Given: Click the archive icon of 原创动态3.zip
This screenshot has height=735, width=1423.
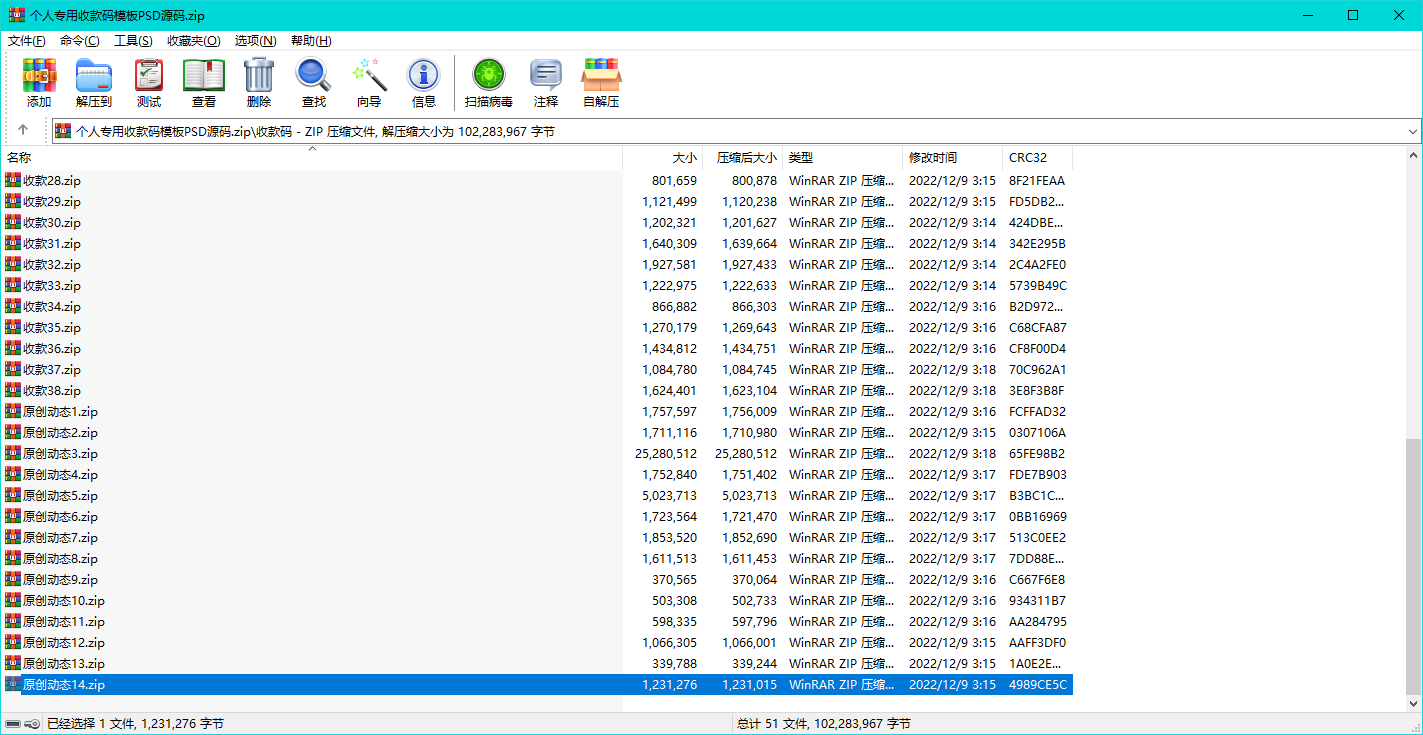Looking at the screenshot, I should point(13,453).
